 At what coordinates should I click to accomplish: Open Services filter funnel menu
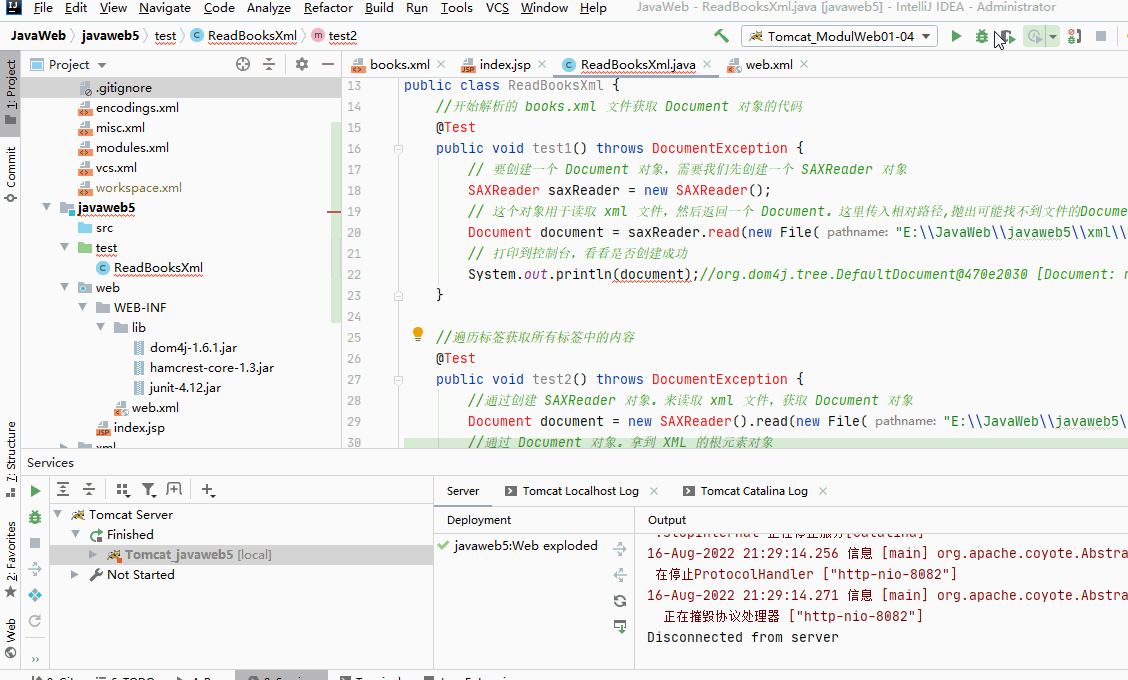(148, 489)
